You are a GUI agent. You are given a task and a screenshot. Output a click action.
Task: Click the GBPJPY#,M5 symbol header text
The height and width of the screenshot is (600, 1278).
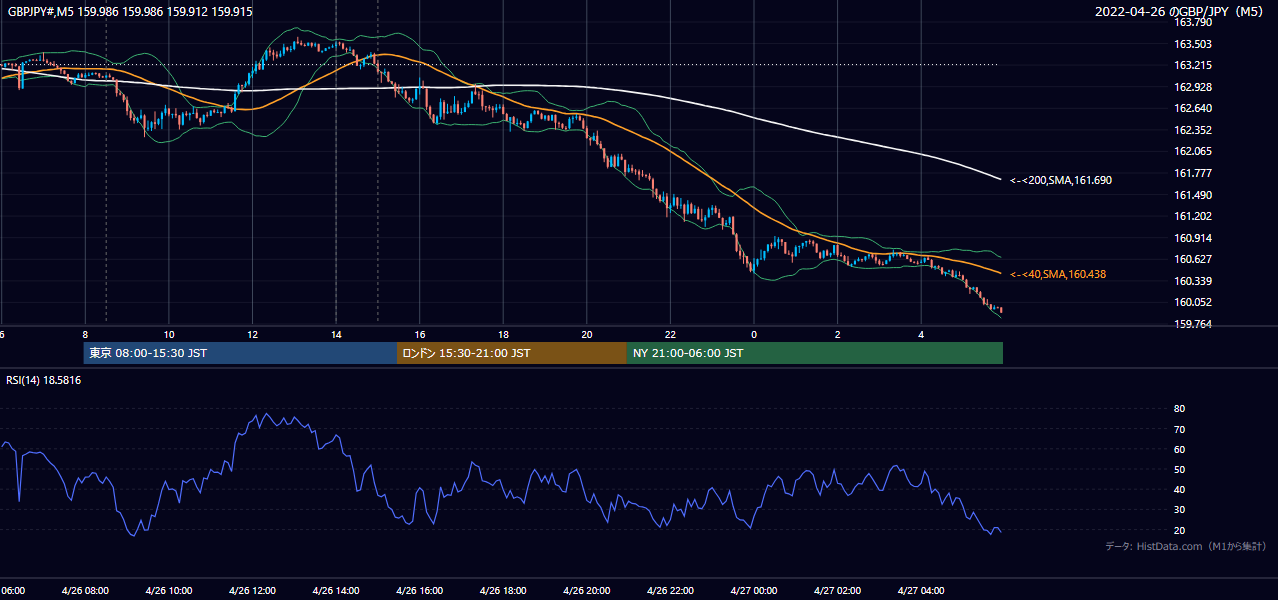(130, 11)
